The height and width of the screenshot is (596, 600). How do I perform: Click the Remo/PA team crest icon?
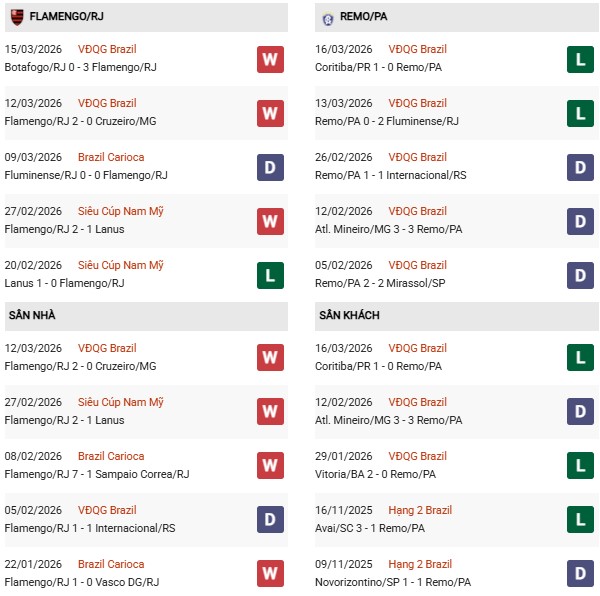coord(329,18)
